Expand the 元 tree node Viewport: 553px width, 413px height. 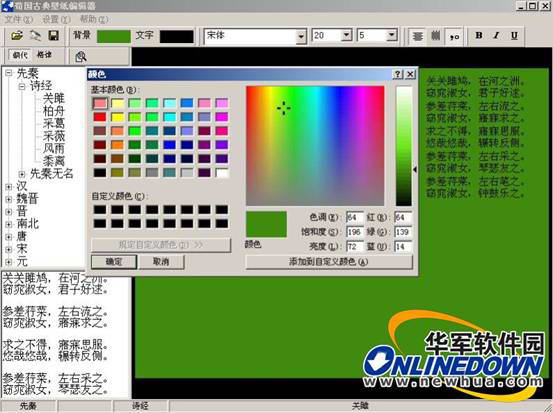[8, 262]
